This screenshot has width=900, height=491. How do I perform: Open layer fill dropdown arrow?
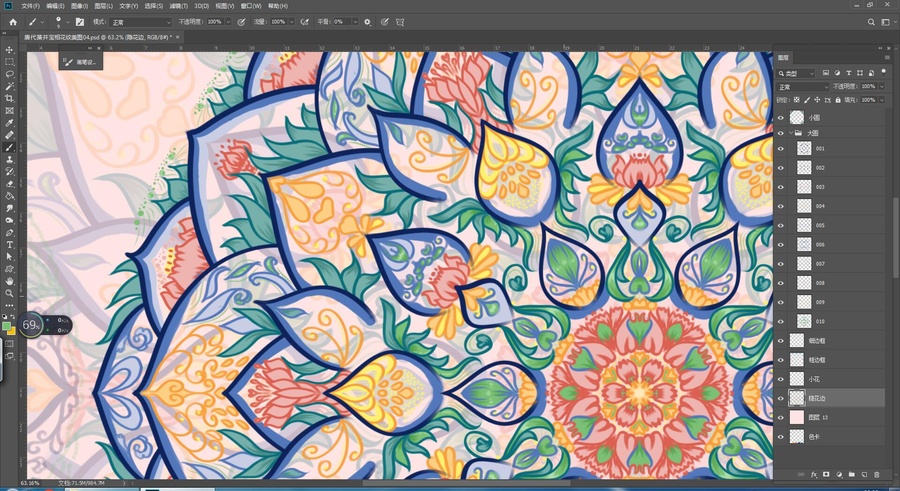point(881,100)
